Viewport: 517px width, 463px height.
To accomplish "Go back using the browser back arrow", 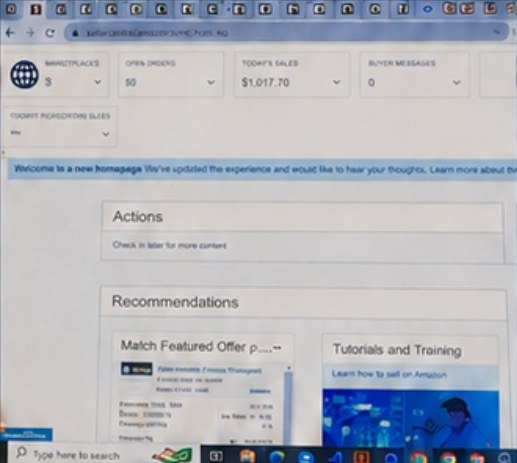I will pos(10,33).
